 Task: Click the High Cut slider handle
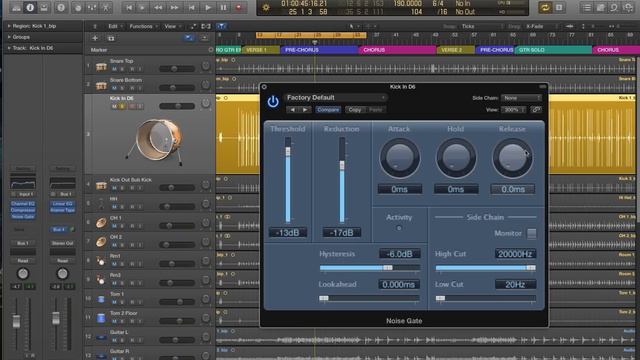tap(531, 268)
